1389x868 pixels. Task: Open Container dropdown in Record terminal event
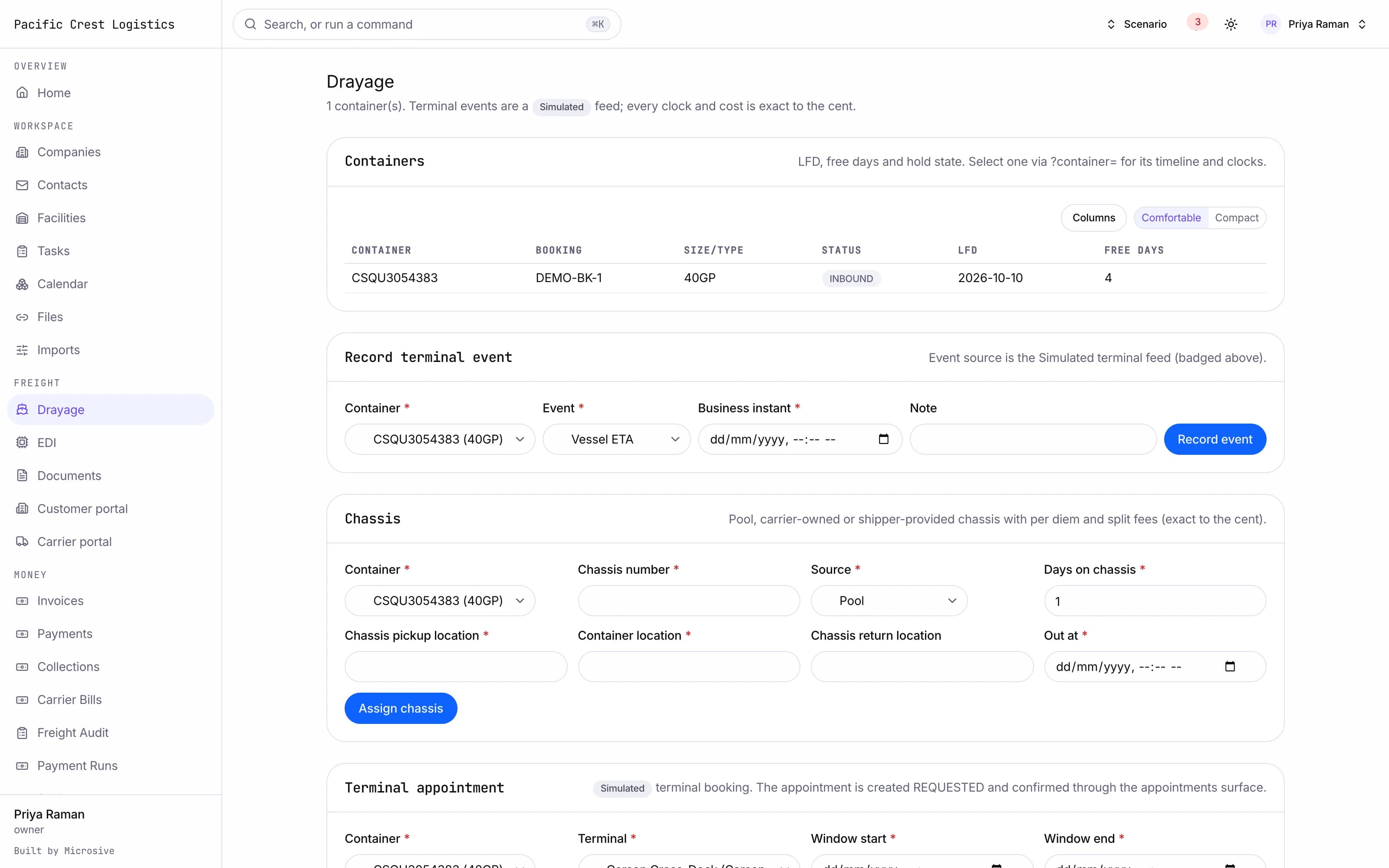pos(440,439)
